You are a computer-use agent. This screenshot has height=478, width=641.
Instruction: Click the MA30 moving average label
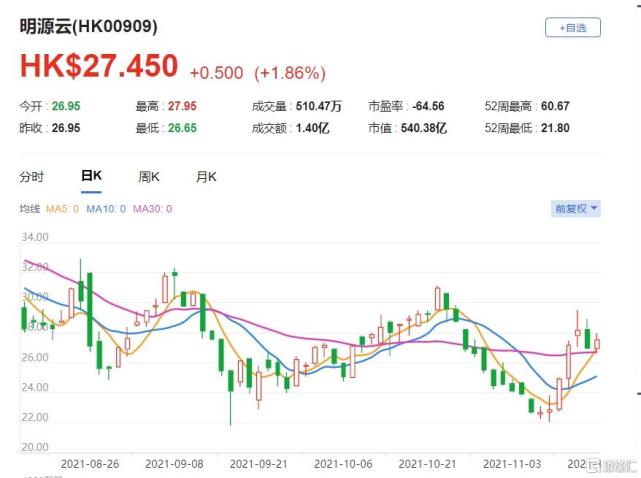coord(152,209)
